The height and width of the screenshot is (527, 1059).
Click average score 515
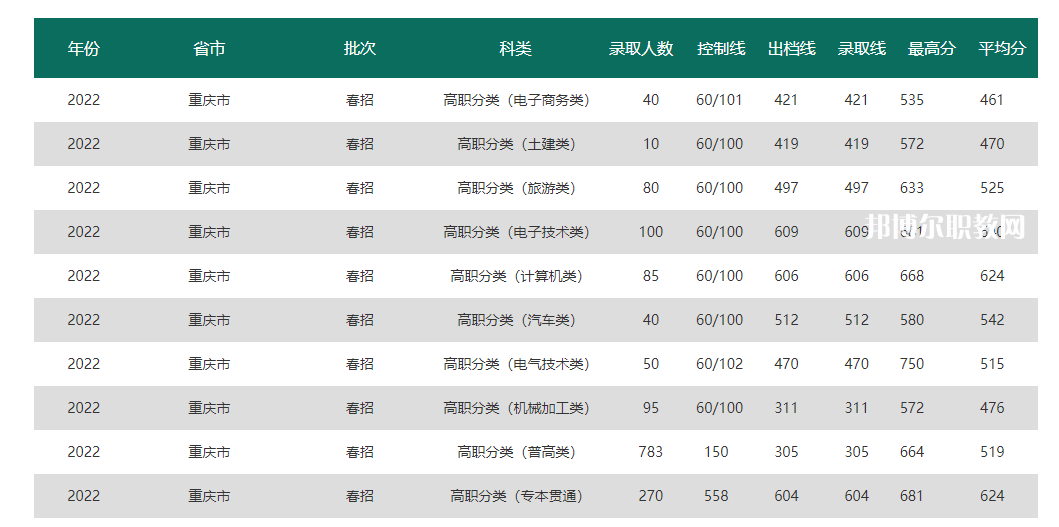(991, 363)
